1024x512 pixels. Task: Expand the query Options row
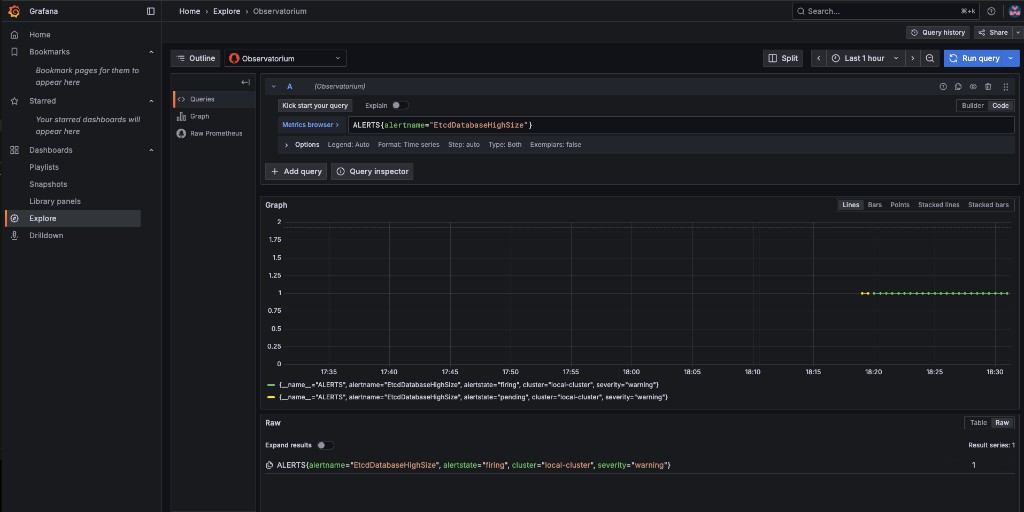click(x=302, y=145)
